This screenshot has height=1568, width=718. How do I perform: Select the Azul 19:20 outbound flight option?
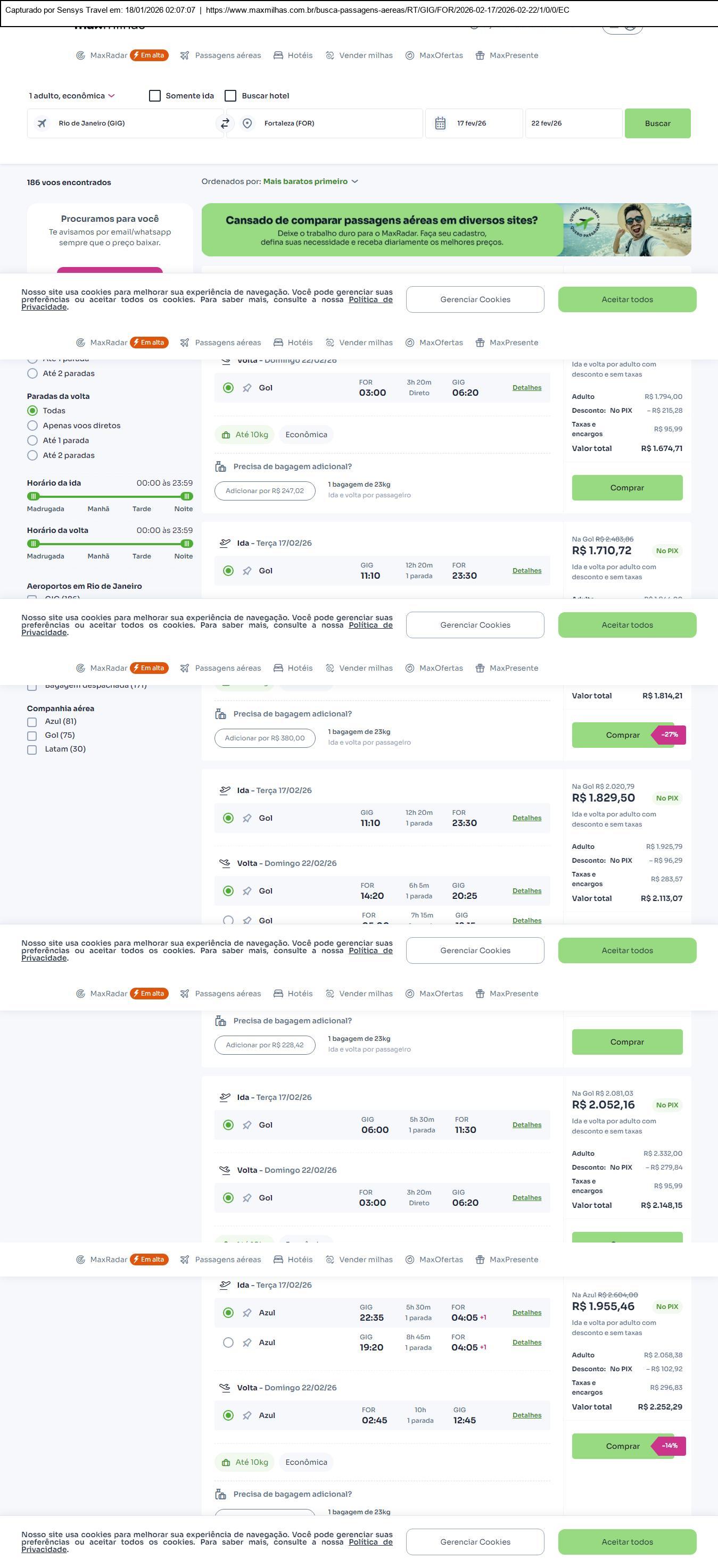click(x=228, y=1343)
